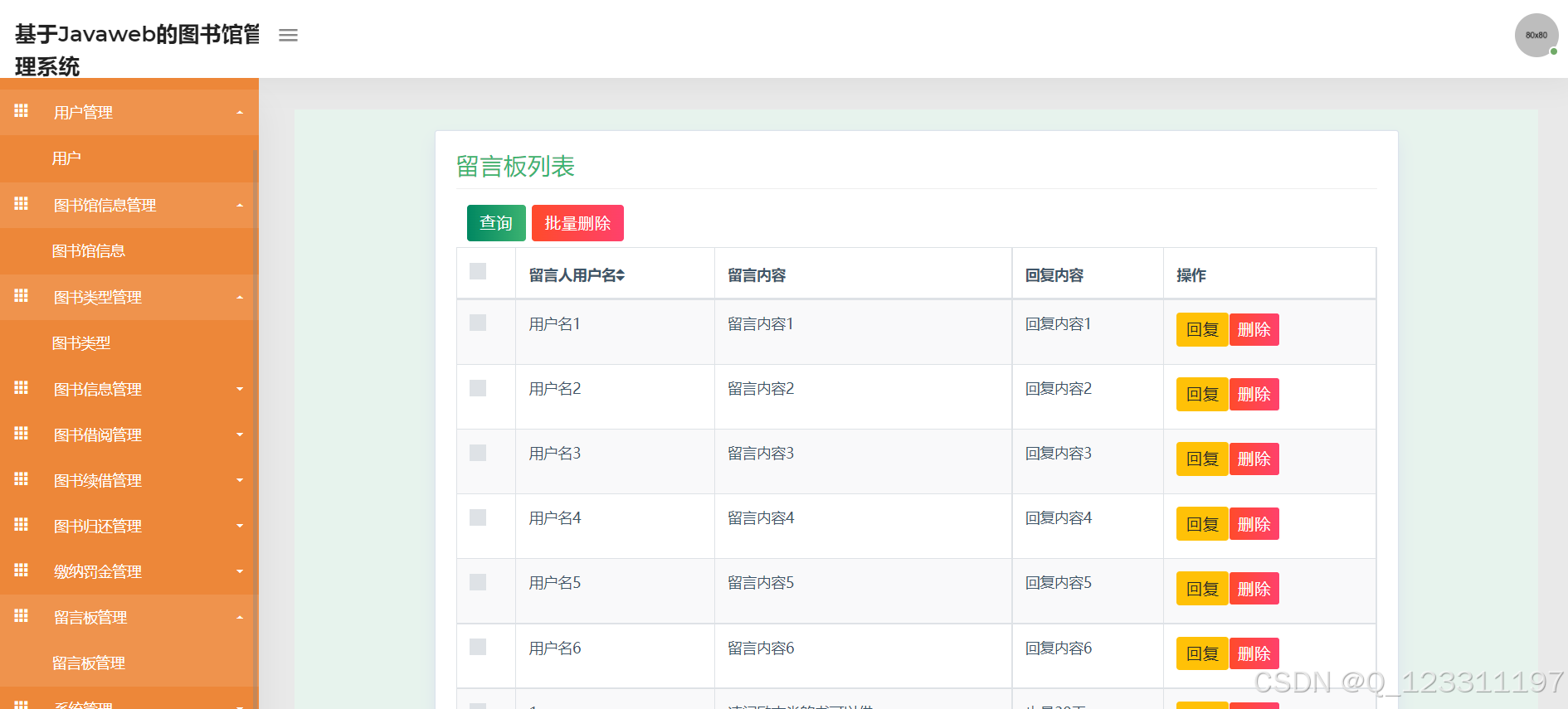Click the 留言内容5 cell
Image resolution: width=1568 pixels, height=709 pixels.
(x=863, y=590)
